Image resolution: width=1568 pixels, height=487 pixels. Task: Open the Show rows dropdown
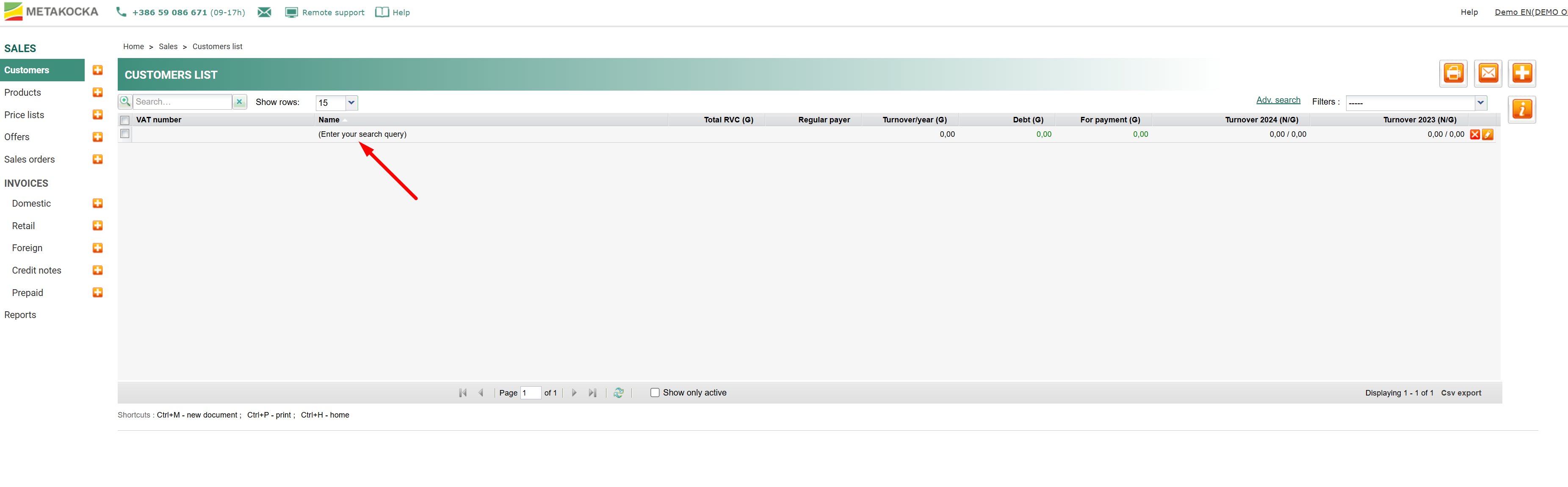point(351,102)
